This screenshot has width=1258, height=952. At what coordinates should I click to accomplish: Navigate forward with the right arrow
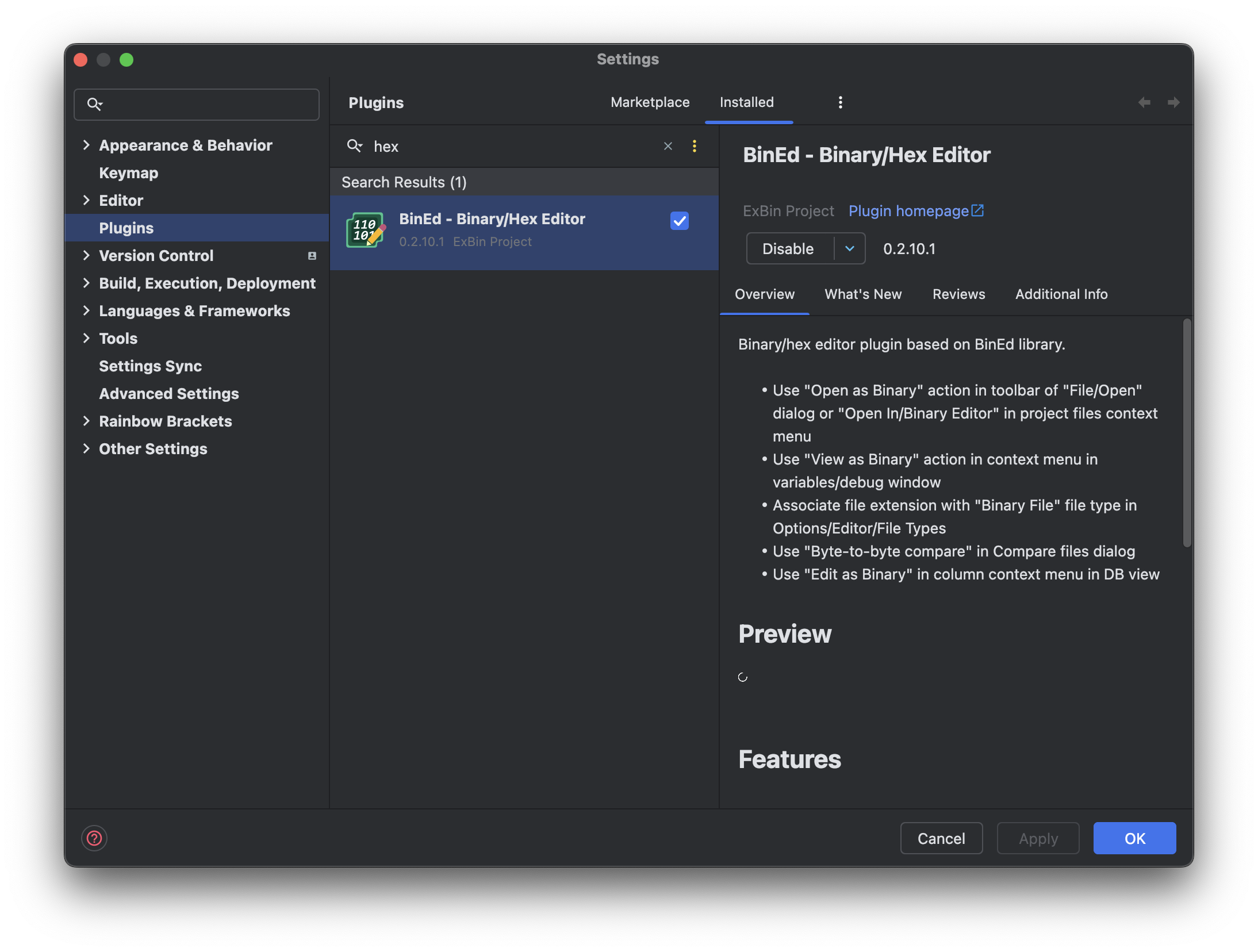pyautogui.click(x=1173, y=102)
